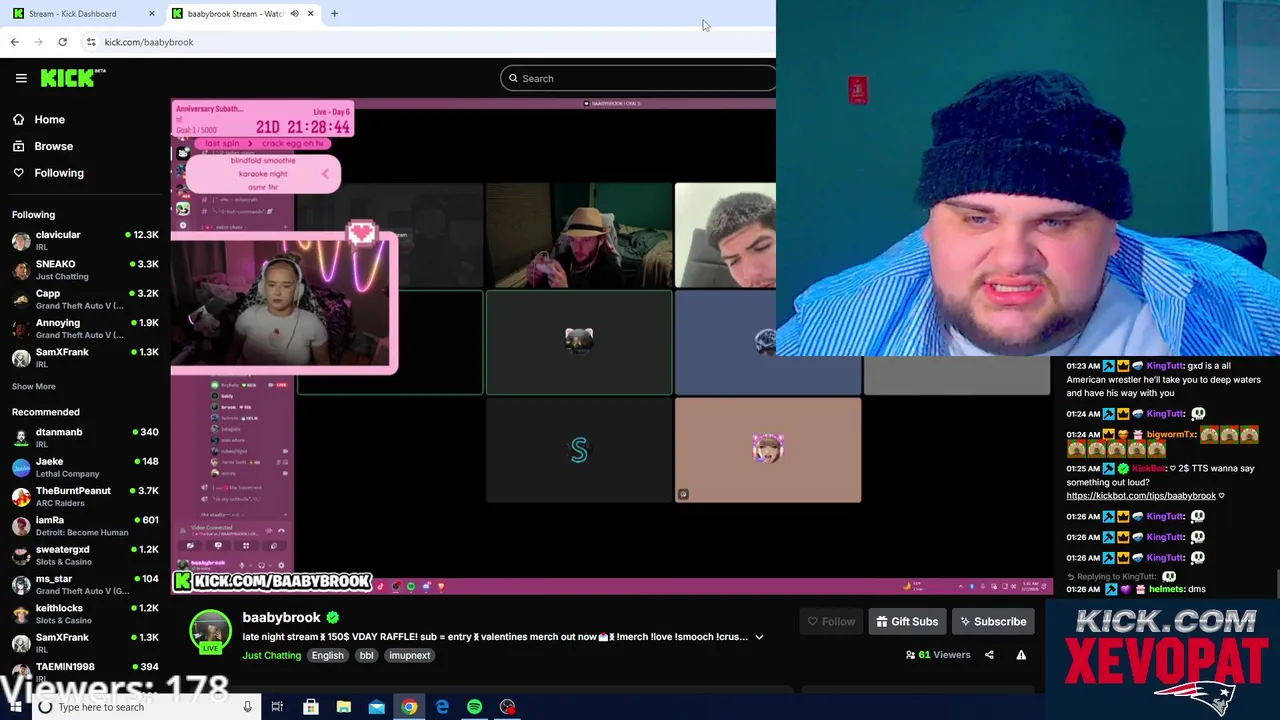This screenshot has width=1280, height=720.
Task: Open the Just Chatting category link
Action: pyautogui.click(x=271, y=655)
